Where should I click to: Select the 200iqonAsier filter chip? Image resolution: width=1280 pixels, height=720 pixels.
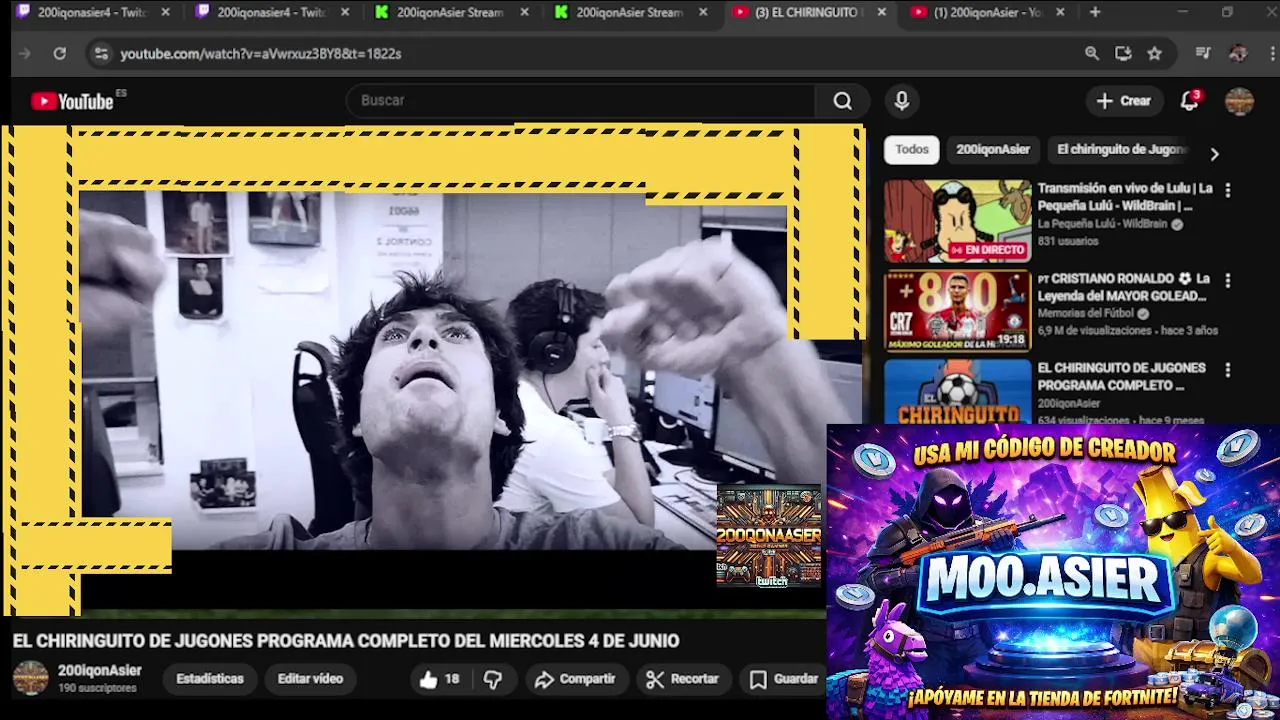point(993,150)
